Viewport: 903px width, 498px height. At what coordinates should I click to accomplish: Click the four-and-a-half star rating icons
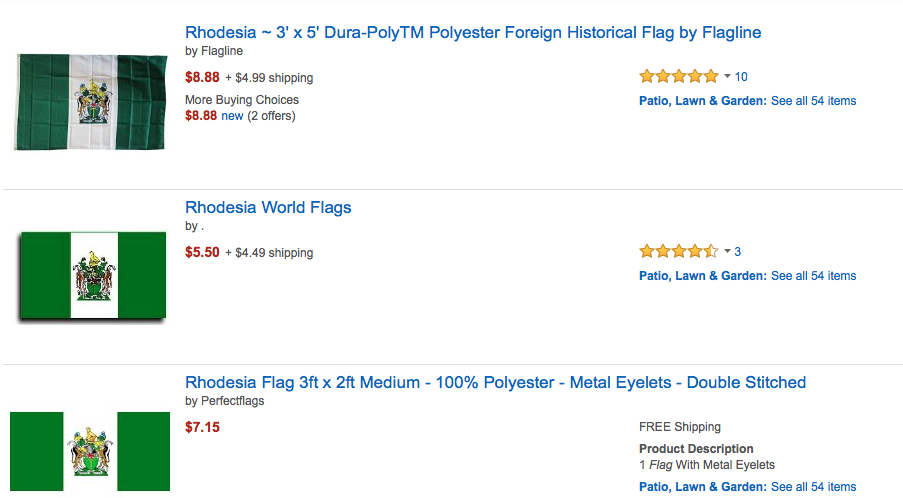679,251
